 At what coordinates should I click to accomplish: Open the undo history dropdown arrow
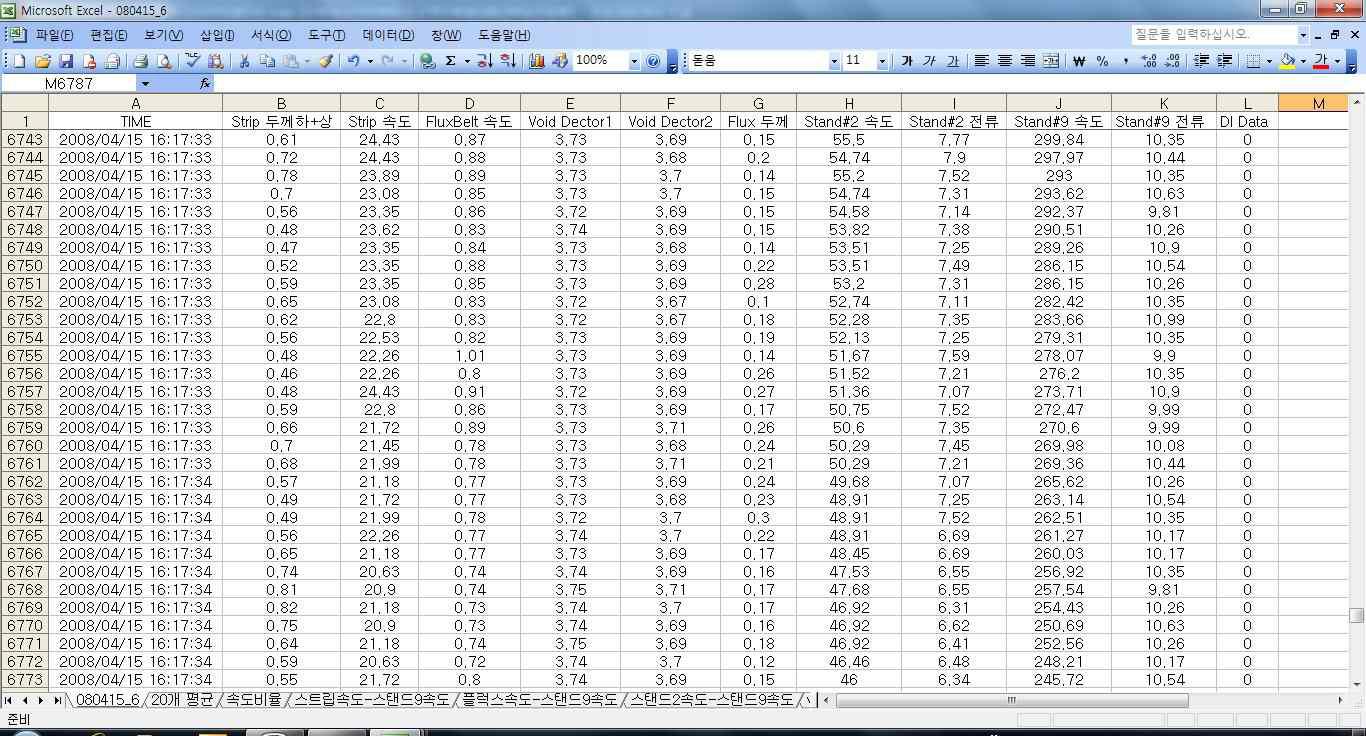(370, 61)
